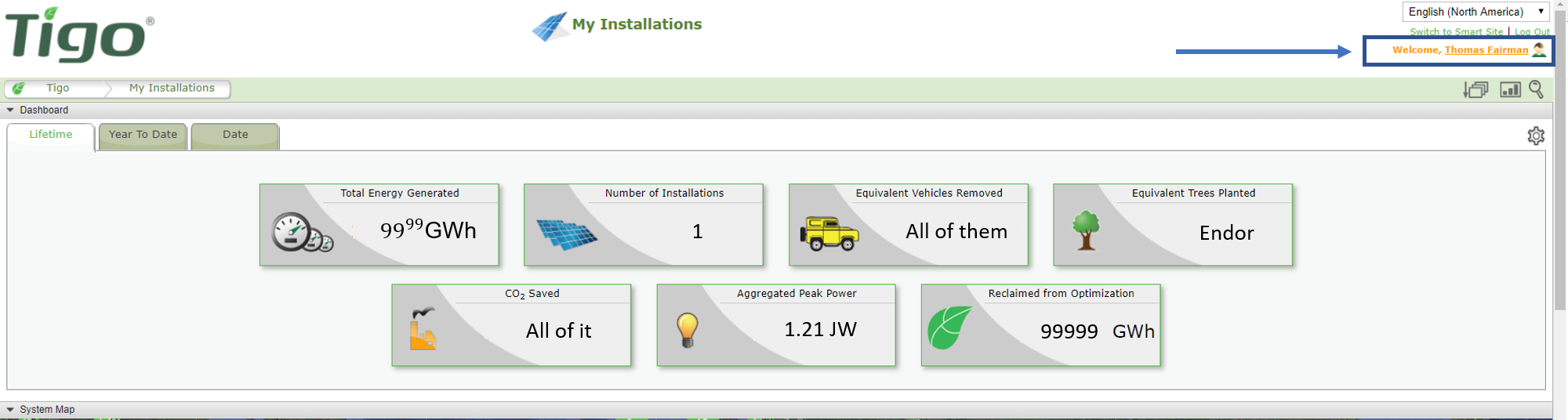Click the solar panels icon in Number of Installations
1568x420 pixels.
(567, 234)
